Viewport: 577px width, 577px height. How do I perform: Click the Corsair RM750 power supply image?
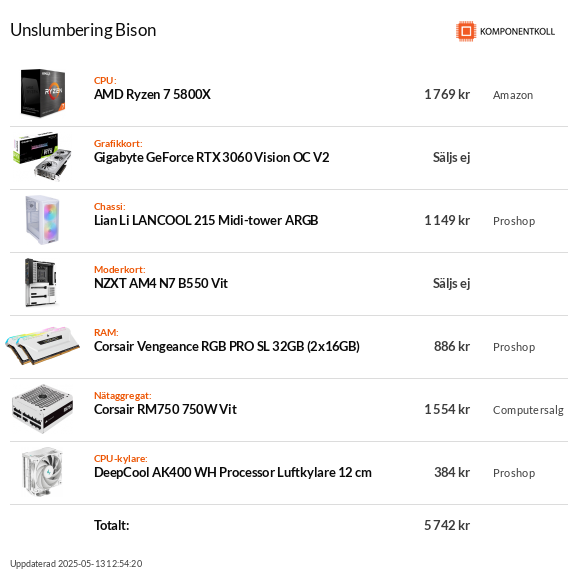43,409
